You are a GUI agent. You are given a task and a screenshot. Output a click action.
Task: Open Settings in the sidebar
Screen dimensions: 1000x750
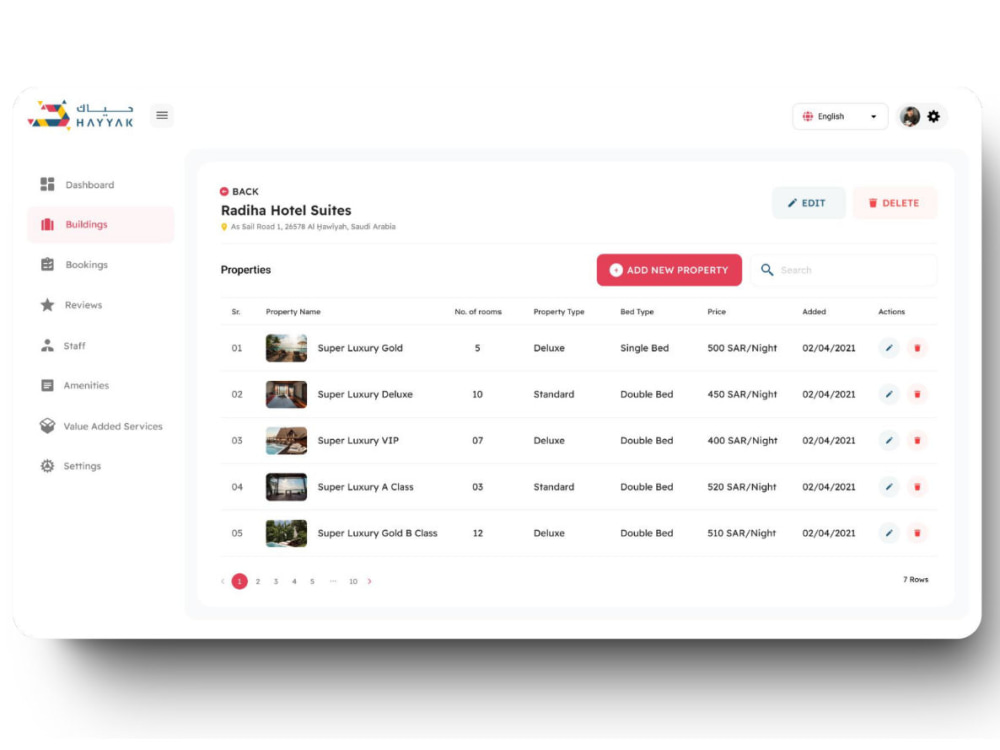pos(71,466)
